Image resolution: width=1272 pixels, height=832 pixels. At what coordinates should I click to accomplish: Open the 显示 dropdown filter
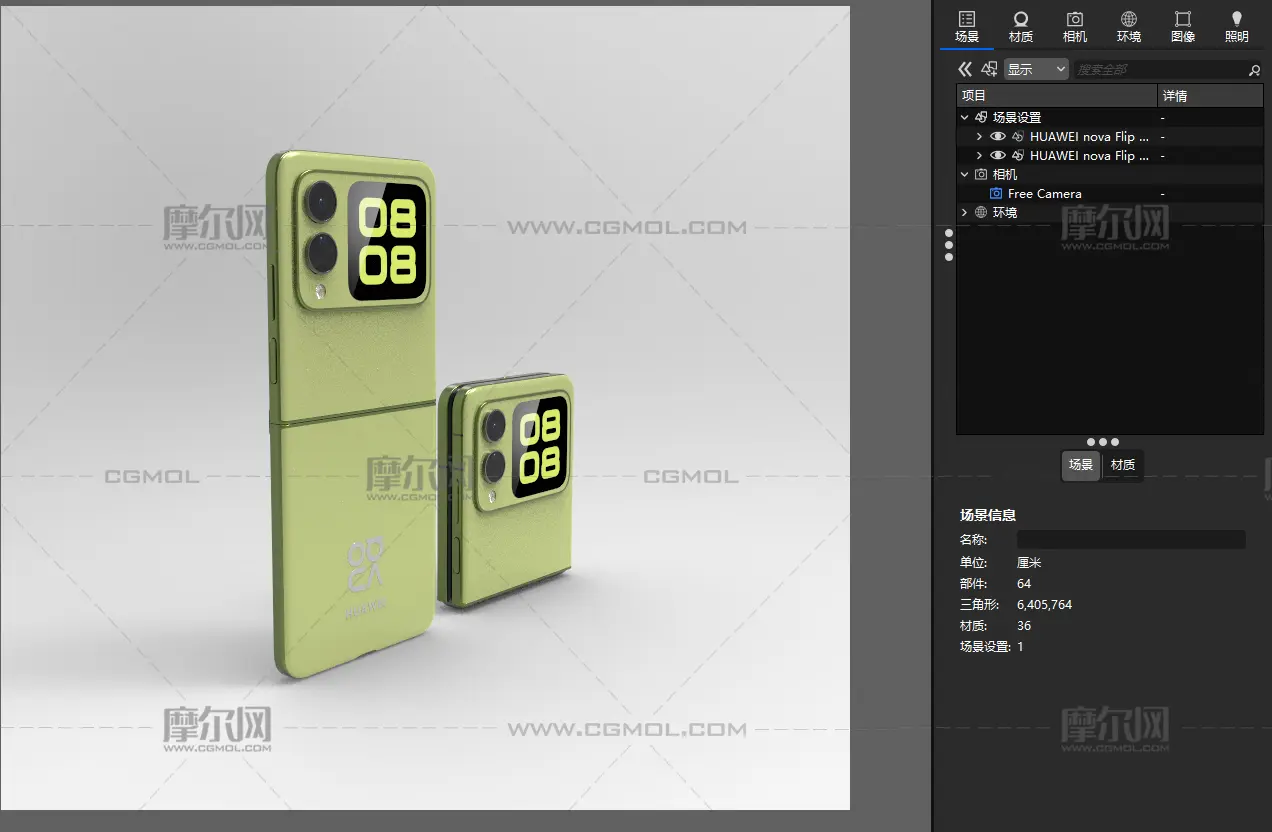coord(1037,69)
